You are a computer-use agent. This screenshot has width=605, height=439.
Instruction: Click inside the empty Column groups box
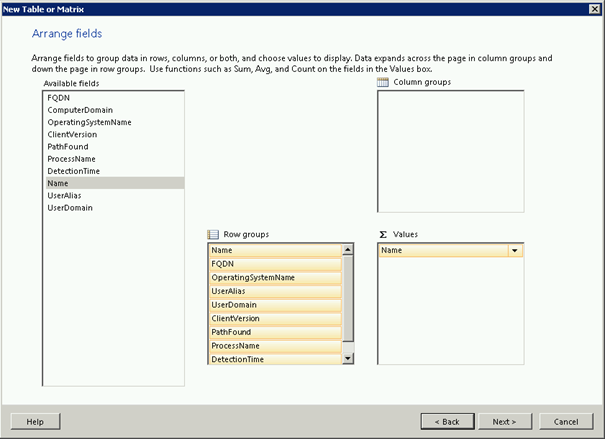(449, 150)
